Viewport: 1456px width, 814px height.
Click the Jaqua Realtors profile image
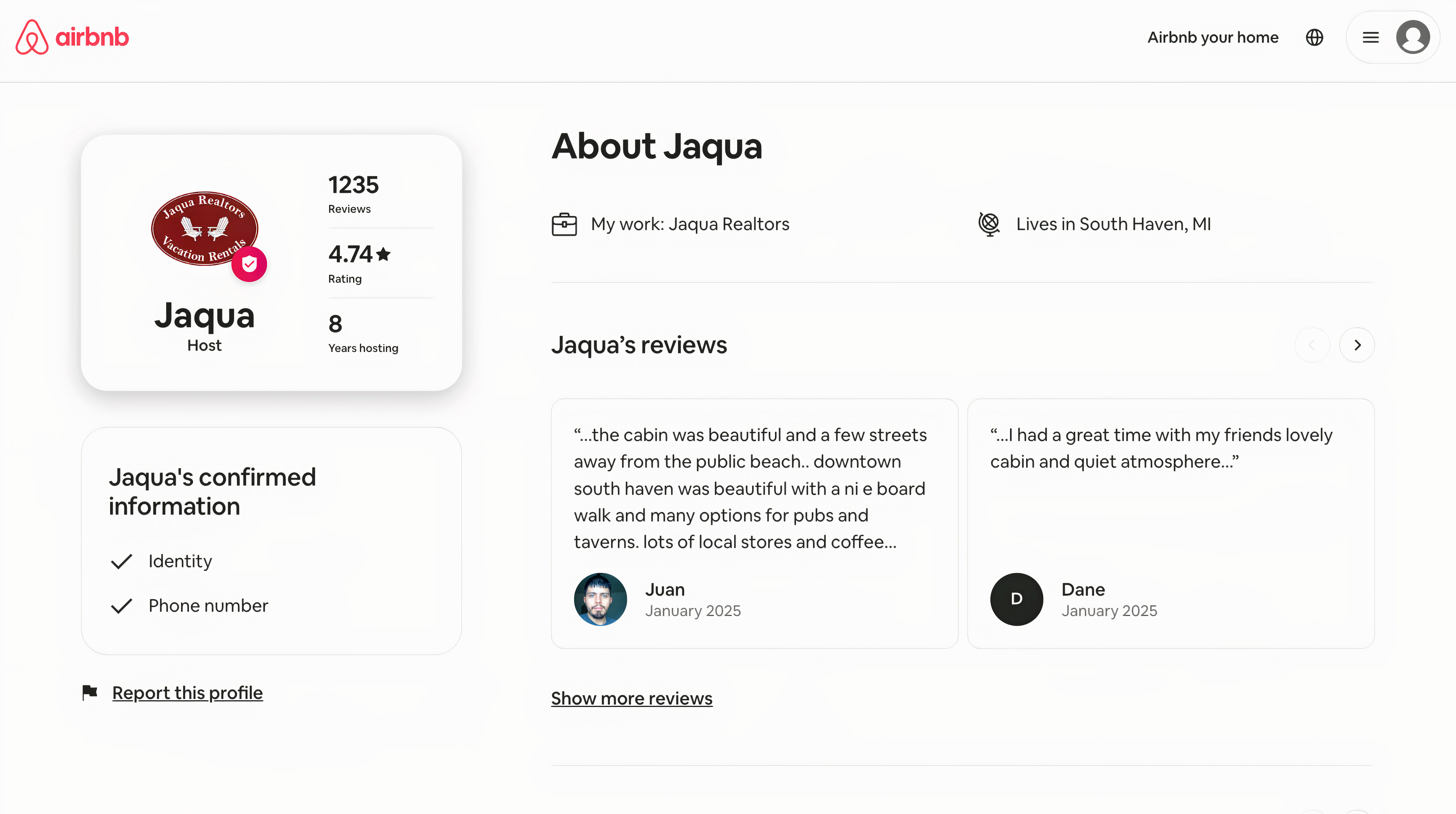click(204, 228)
